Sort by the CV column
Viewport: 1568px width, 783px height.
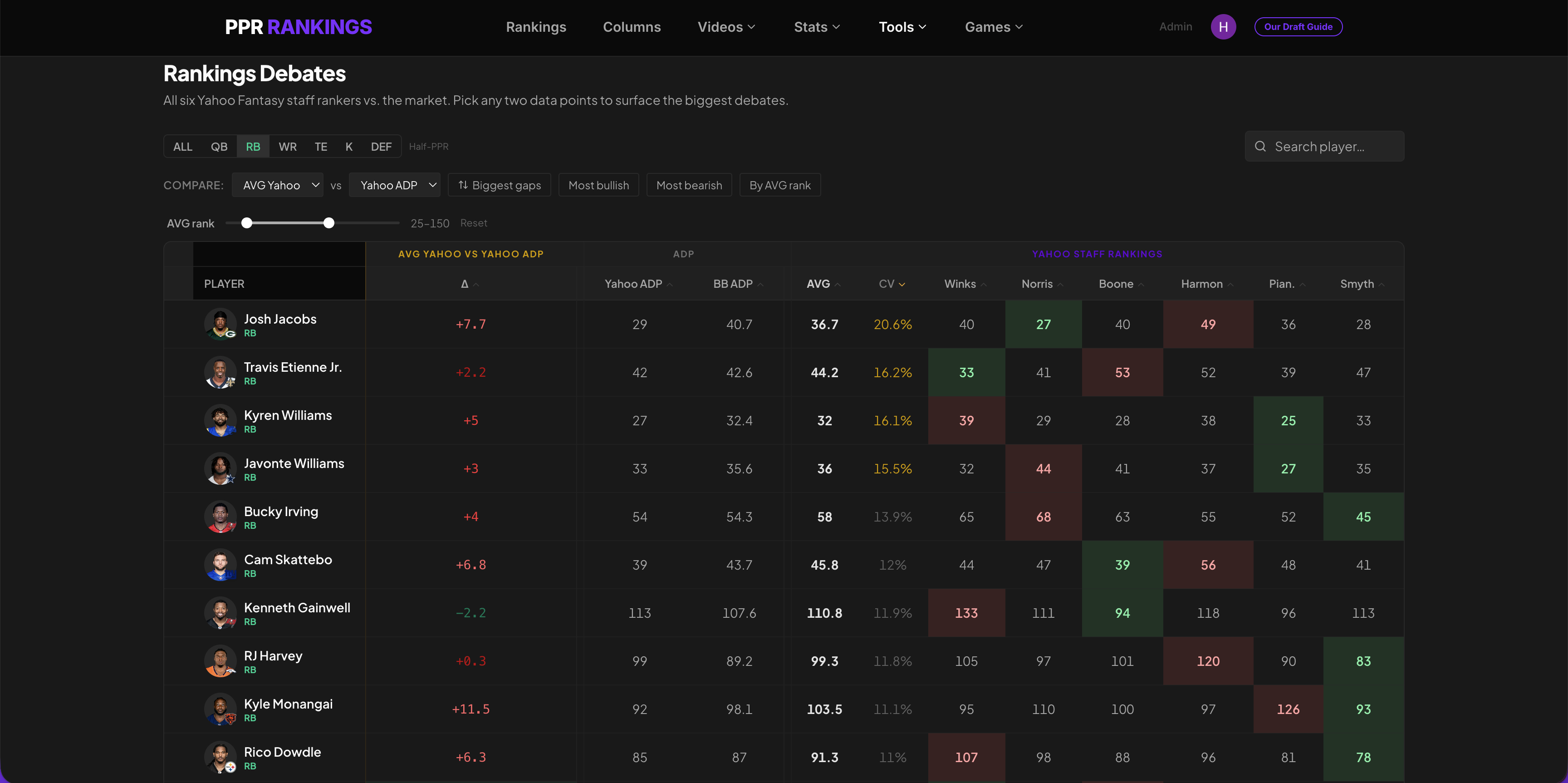[892, 284]
